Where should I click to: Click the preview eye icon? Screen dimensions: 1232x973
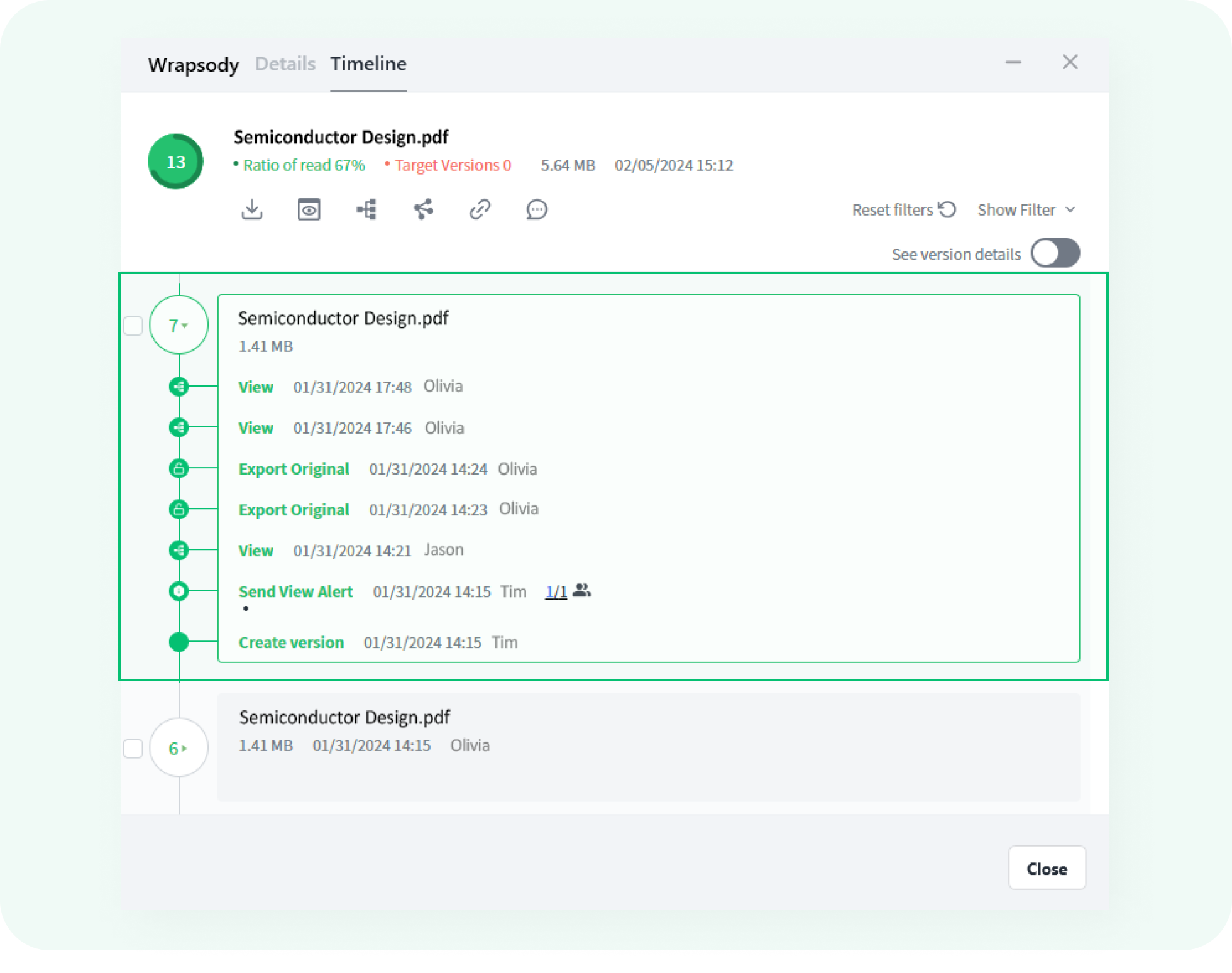[x=309, y=209]
